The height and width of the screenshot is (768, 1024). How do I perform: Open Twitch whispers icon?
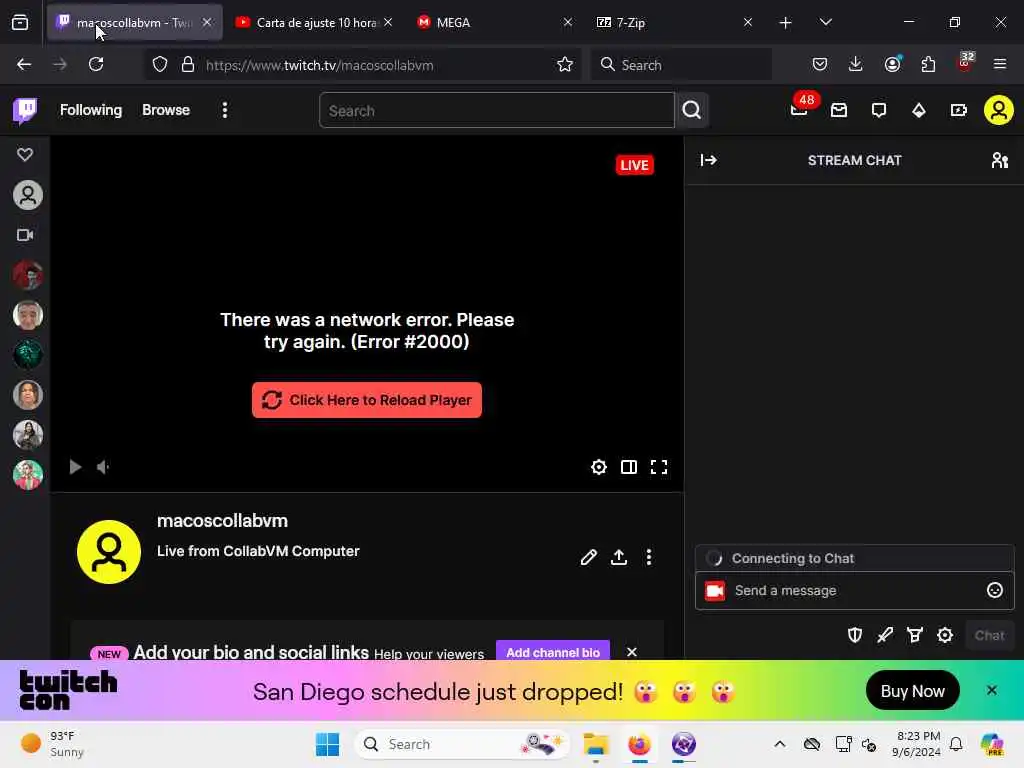(879, 110)
